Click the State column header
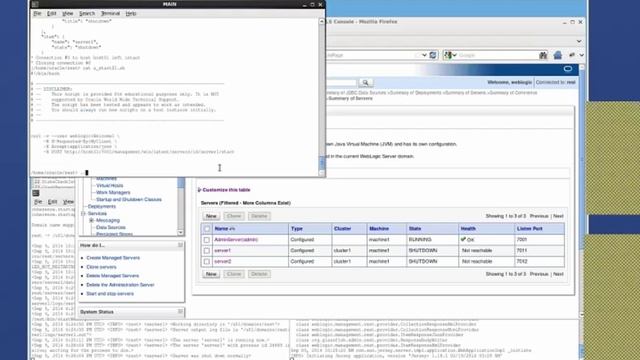This screenshot has height=360, width=640. point(415,229)
